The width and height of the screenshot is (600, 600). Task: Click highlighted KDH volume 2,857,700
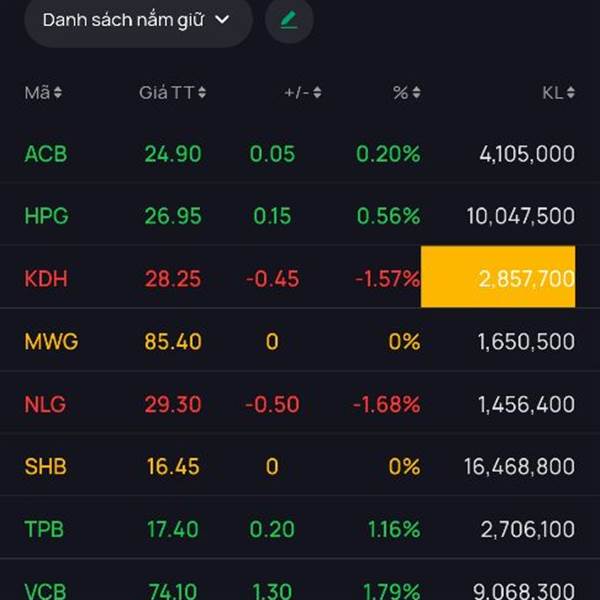499,277
